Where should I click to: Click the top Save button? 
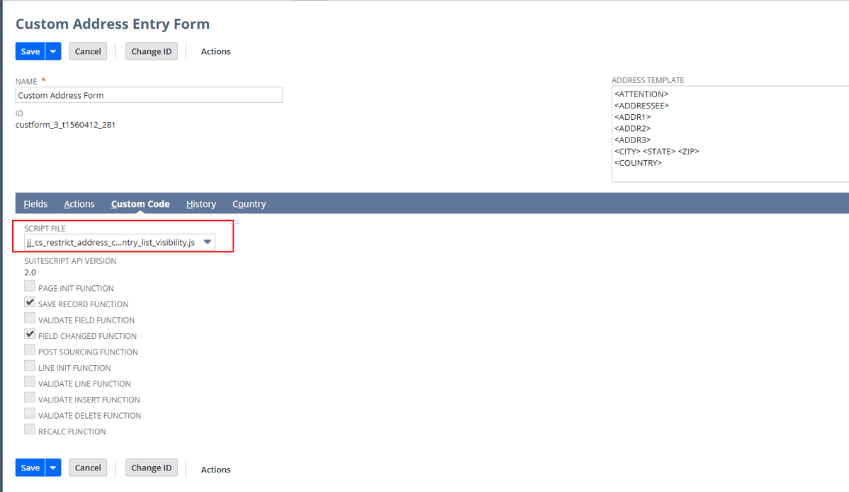[x=30, y=51]
